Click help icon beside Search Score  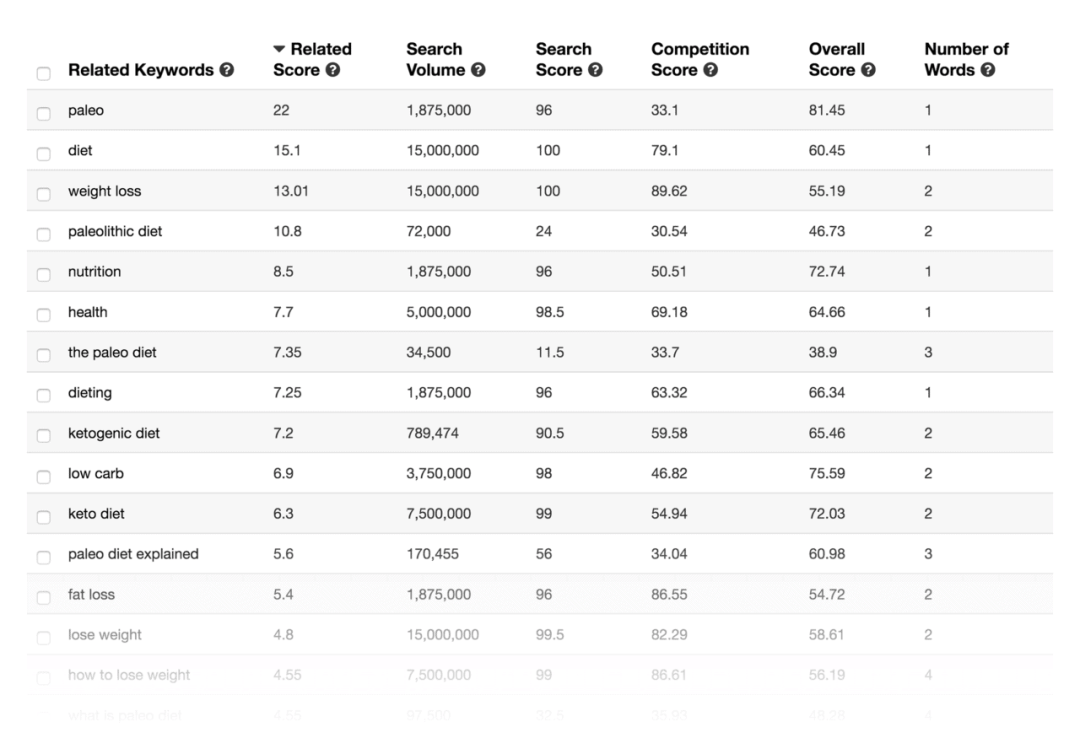click(x=595, y=71)
